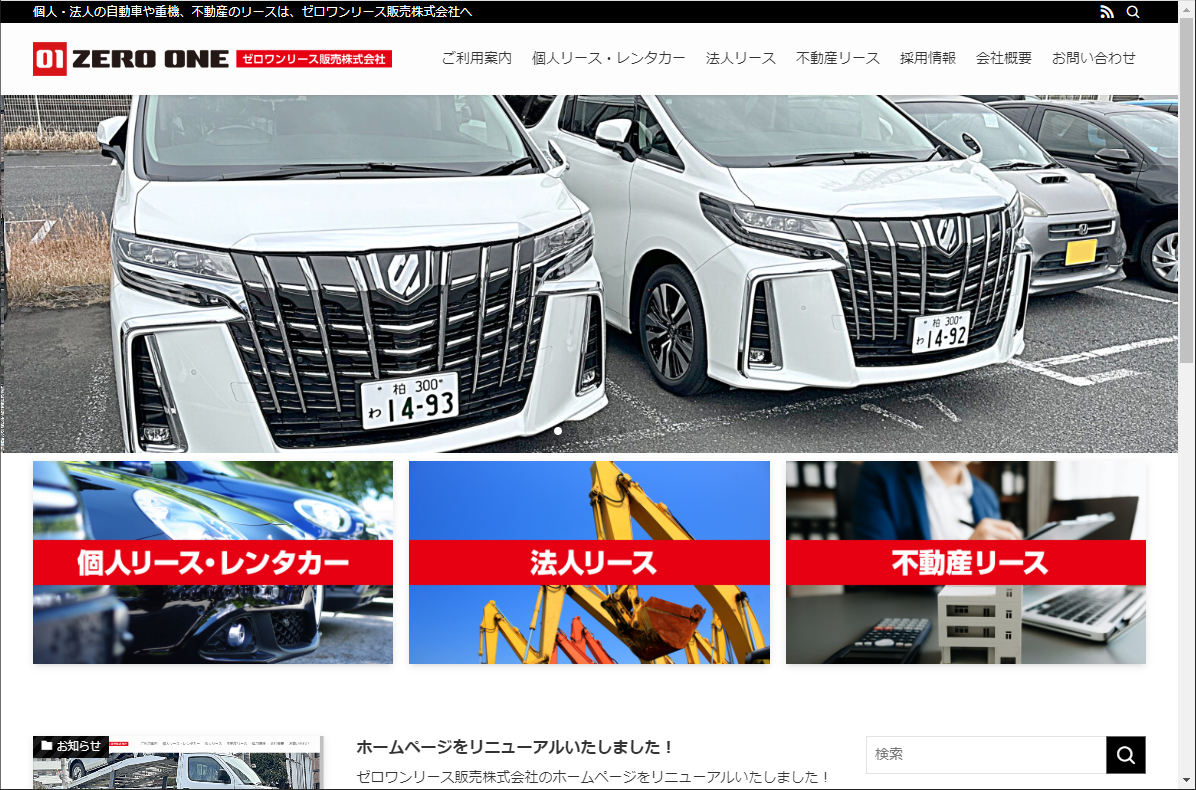Click the header search magnifier icon
This screenshot has height=790, width=1196.
coord(1133,12)
